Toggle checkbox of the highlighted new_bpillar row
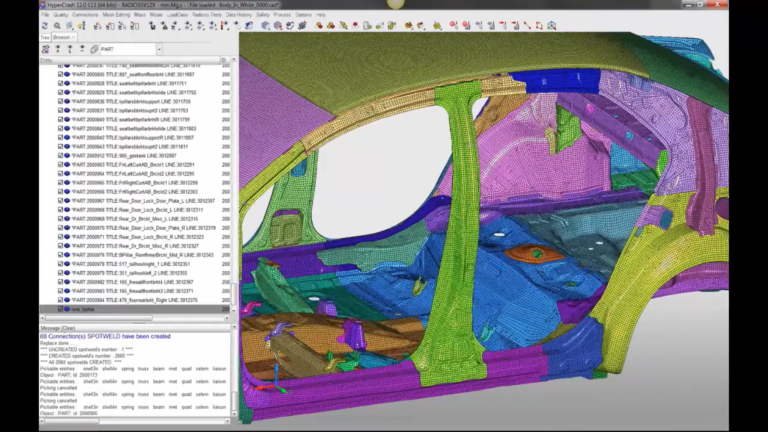 click(x=60, y=309)
